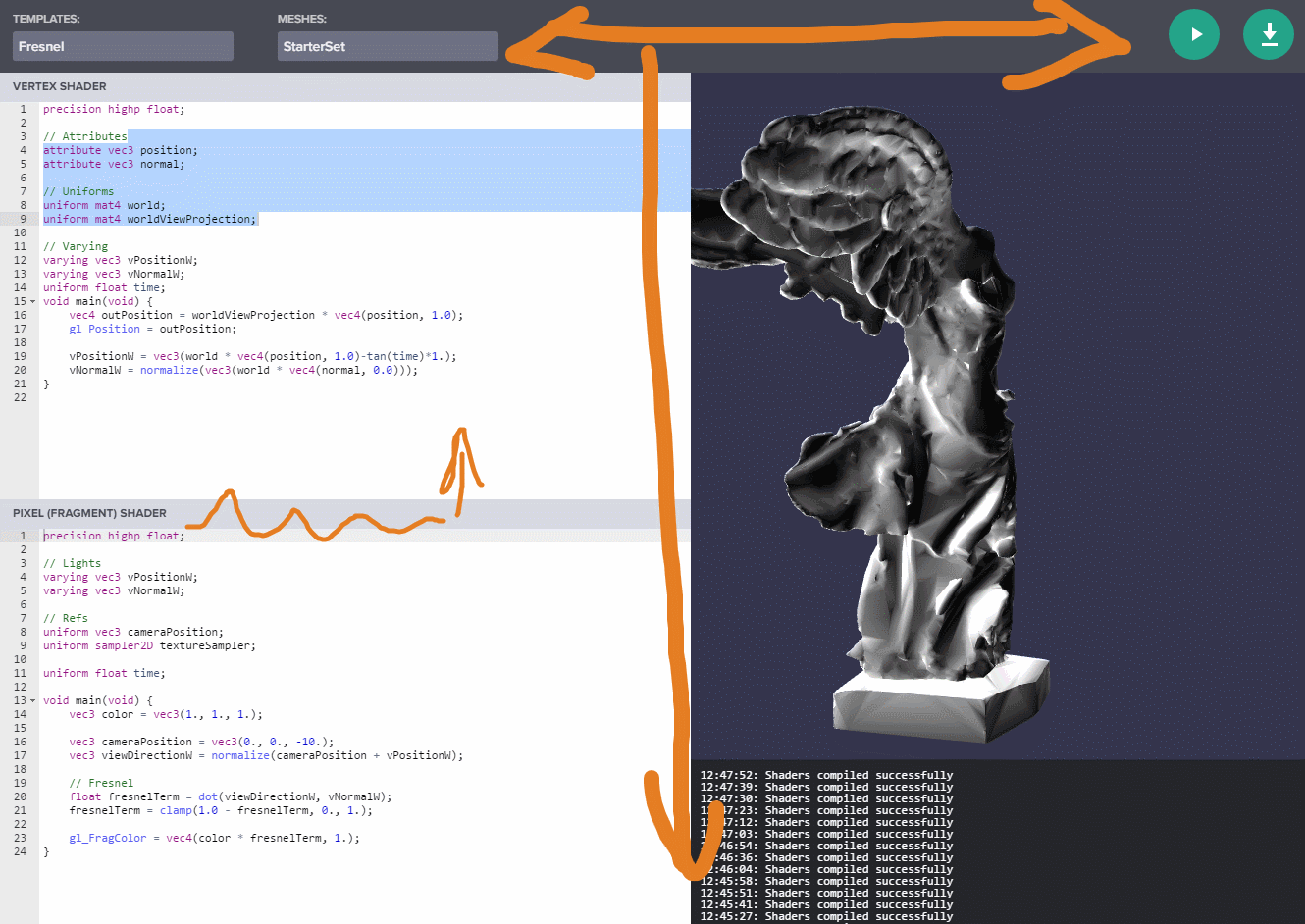Click the gl_FragColor assignment line
The width and height of the screenshot is (1305, 924).
click(x=214, y=838)
